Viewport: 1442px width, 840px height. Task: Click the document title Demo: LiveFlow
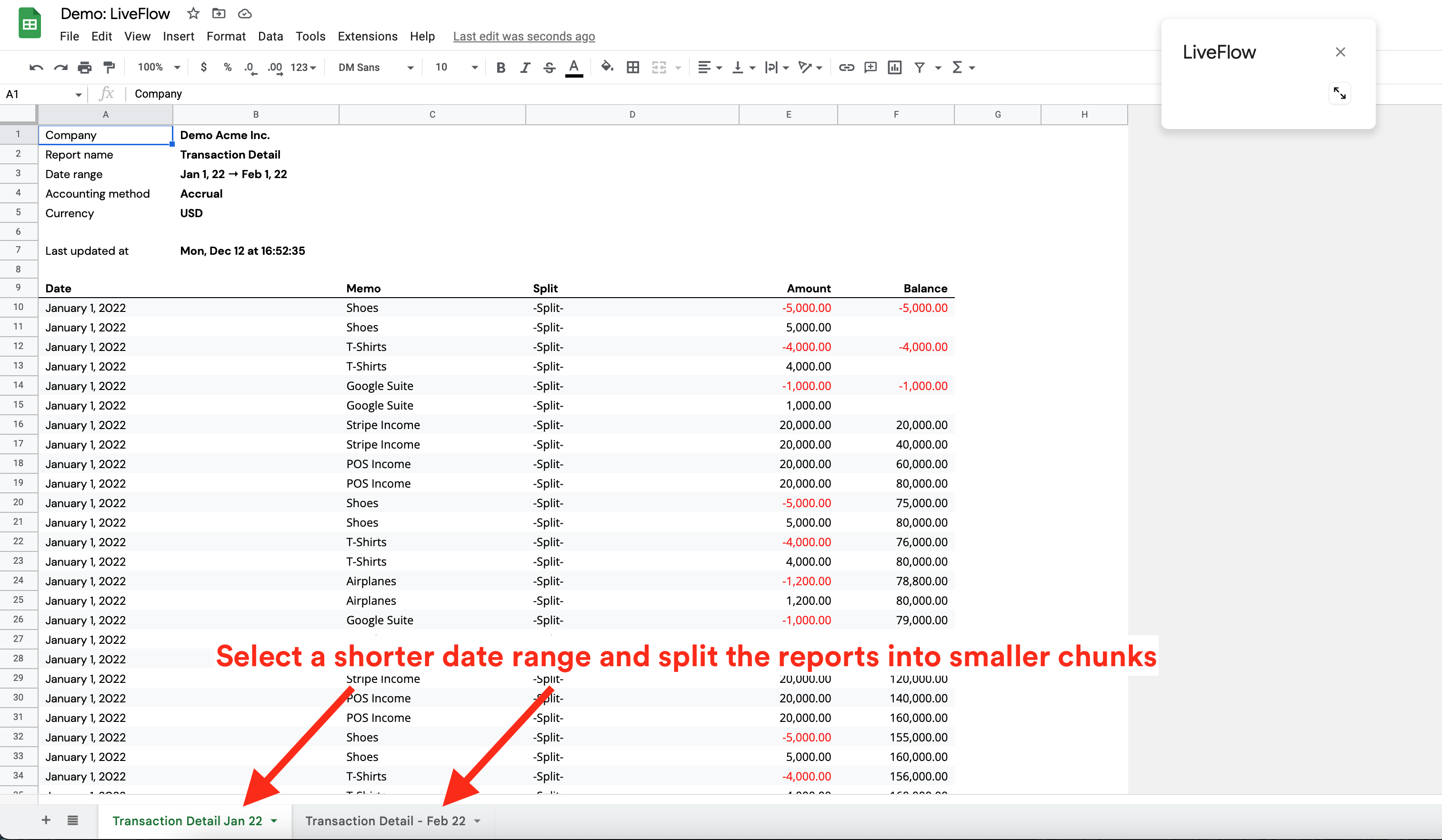(115, 14)
